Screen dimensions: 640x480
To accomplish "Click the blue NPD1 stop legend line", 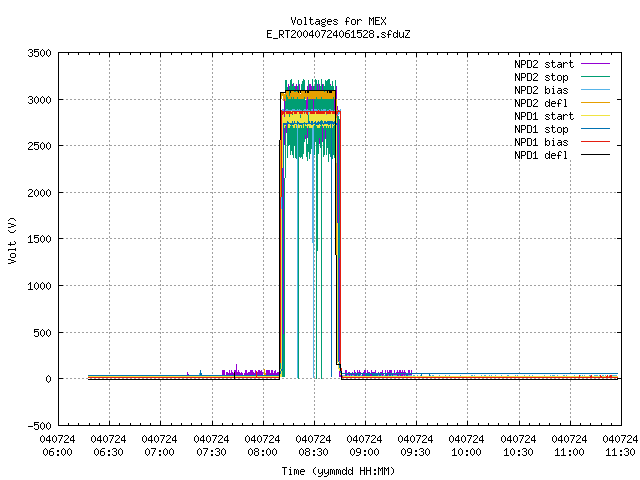I will (x=596, y=129).
